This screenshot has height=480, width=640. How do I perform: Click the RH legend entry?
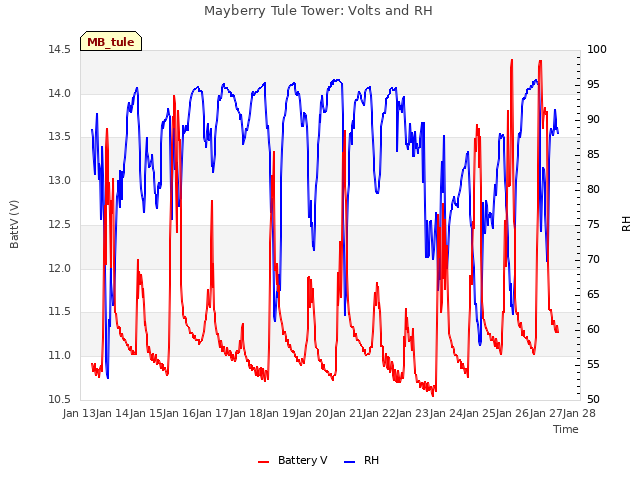(x=371, y=460)
